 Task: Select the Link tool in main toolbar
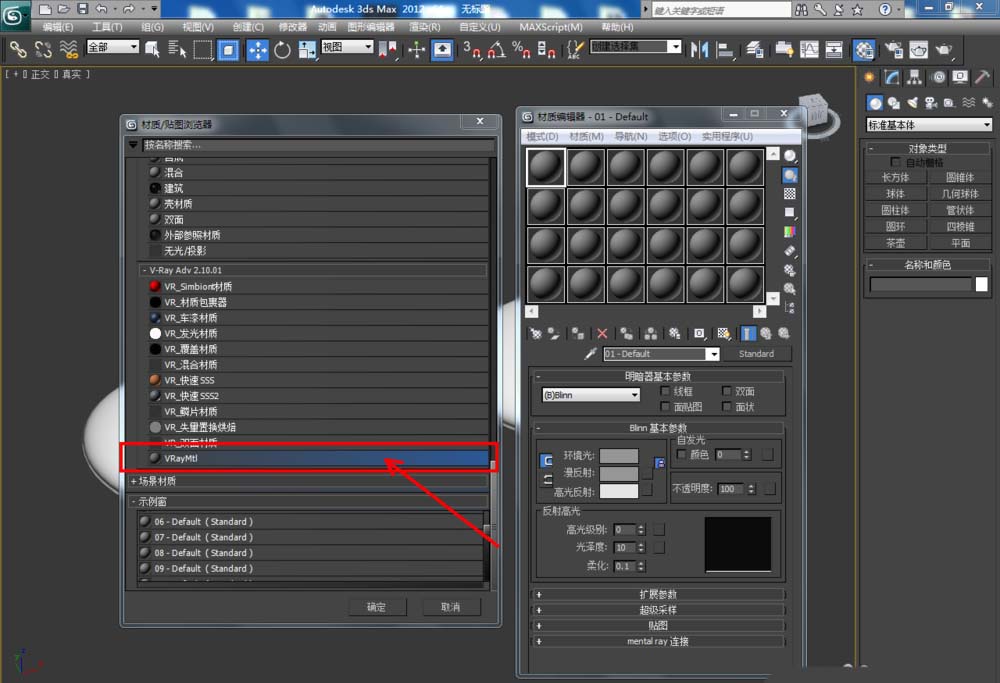18,50
